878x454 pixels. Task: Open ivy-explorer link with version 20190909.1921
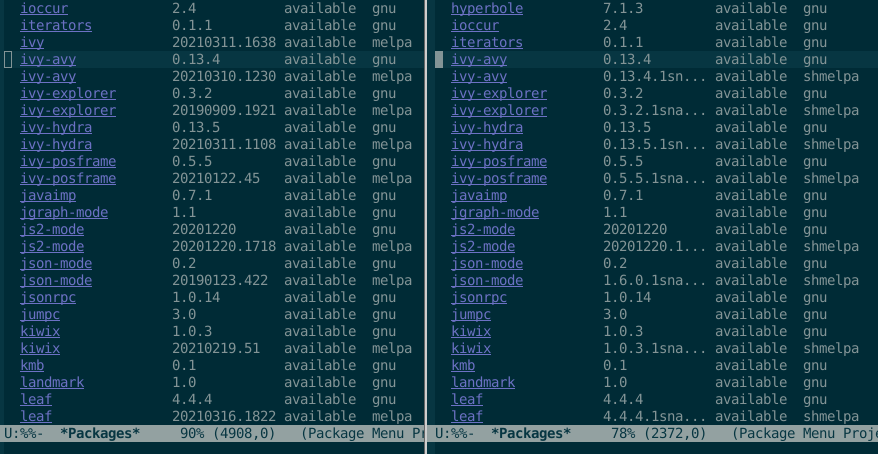pyautogui.click(x=68, y=110)
